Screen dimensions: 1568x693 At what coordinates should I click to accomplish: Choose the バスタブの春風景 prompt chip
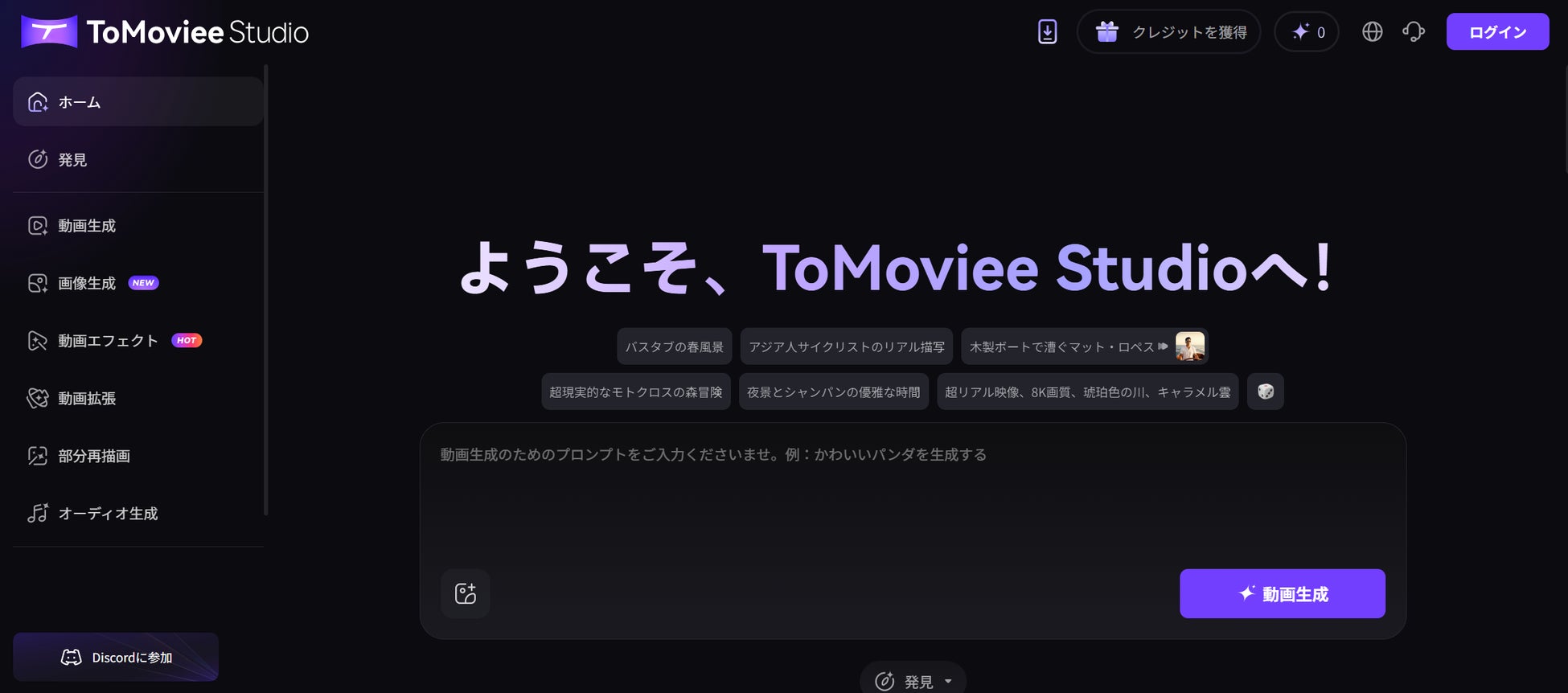675,346
